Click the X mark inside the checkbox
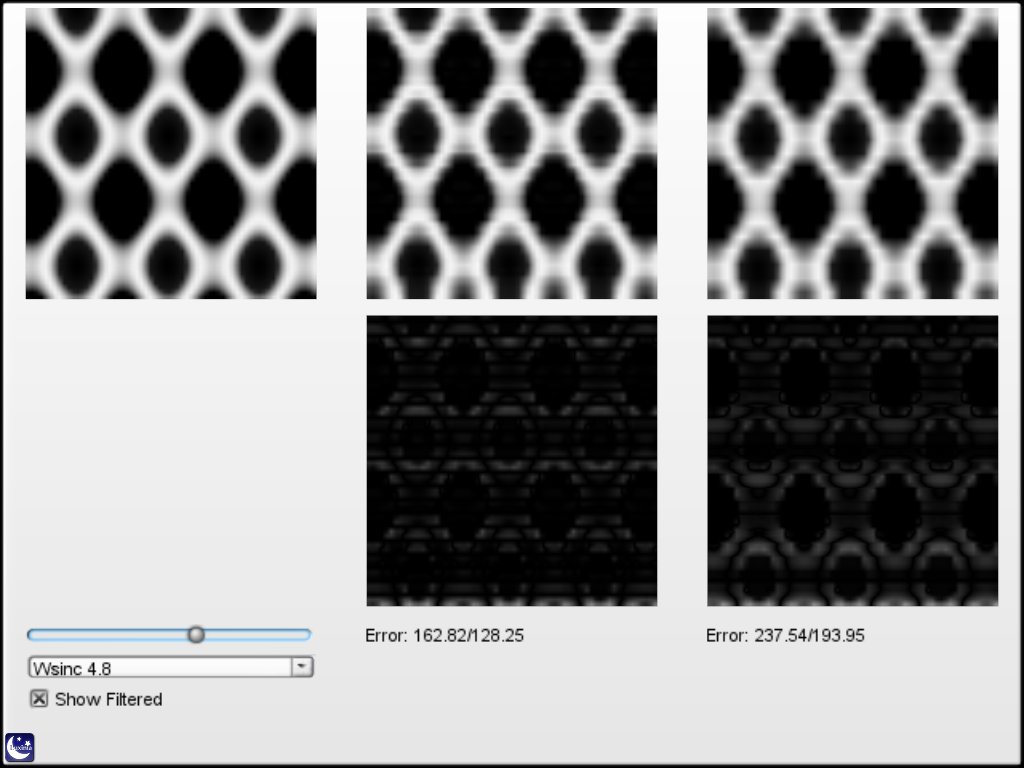The image size is (1024, 768). pyautogui.click(x=39, y=699)
